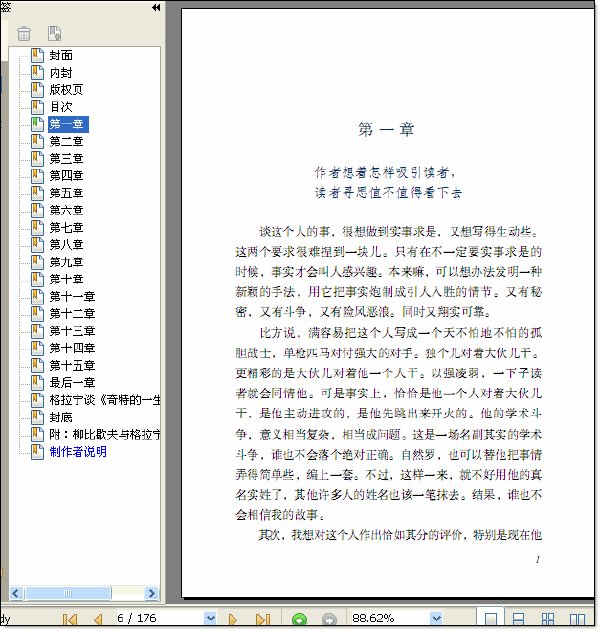Open the 版权页 bookmark

coord(66,90)
